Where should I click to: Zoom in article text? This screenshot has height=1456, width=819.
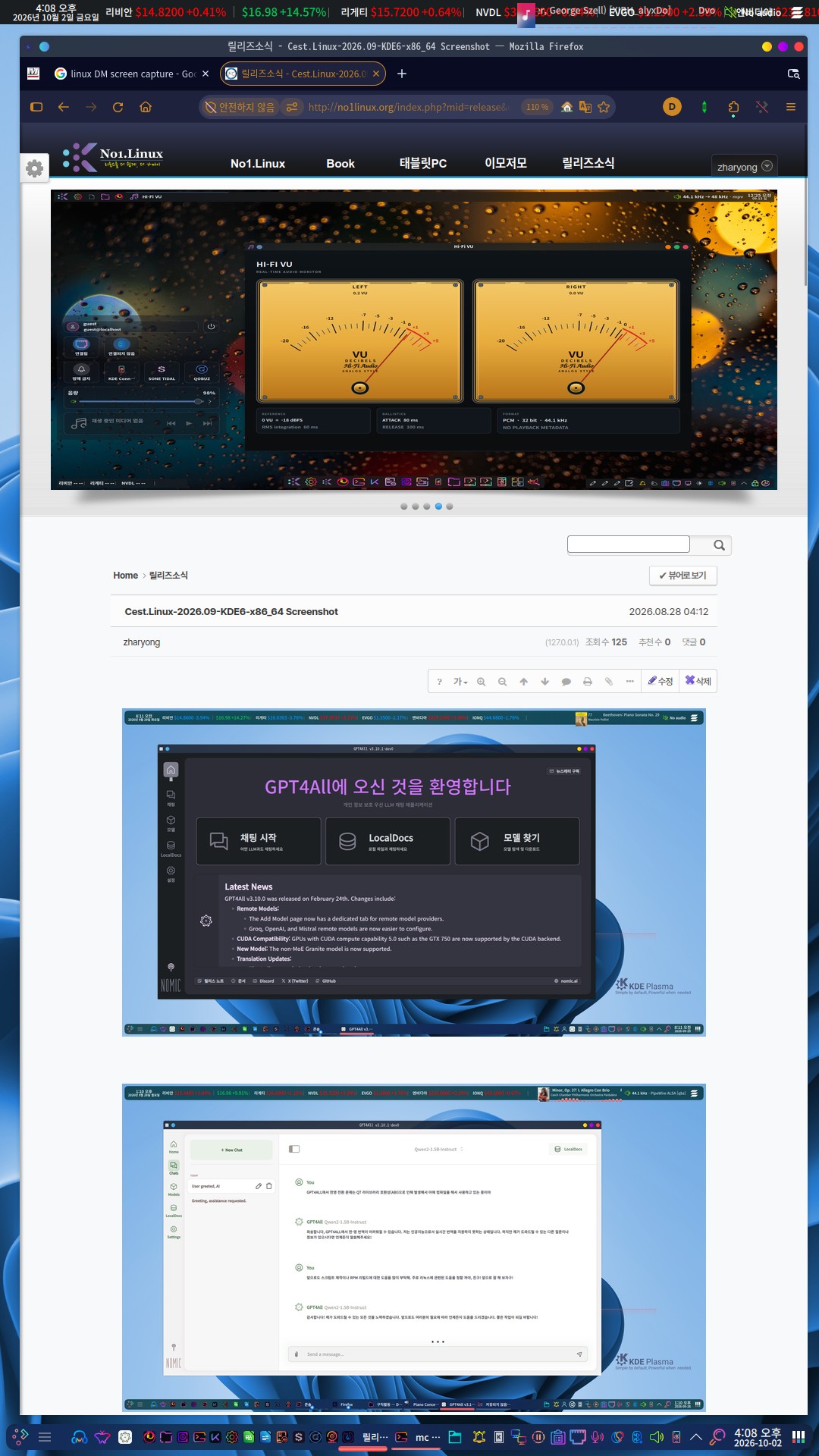[x=481, y=681]
